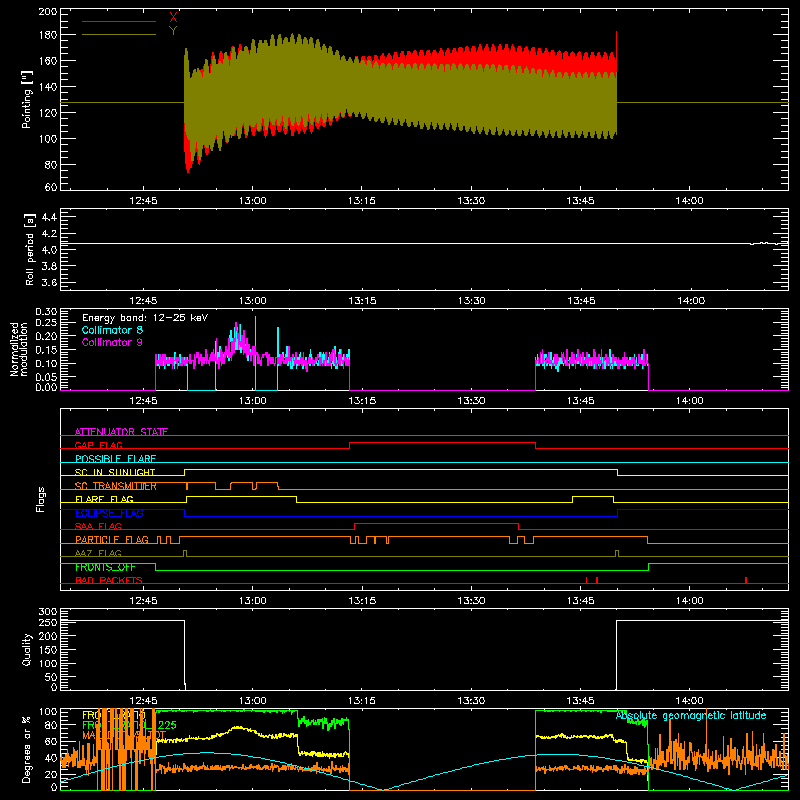This screenshot has width=800, height=800.
Task: Click the 13:30 time label below modulation plot
Action: click(x=471, y=401)
